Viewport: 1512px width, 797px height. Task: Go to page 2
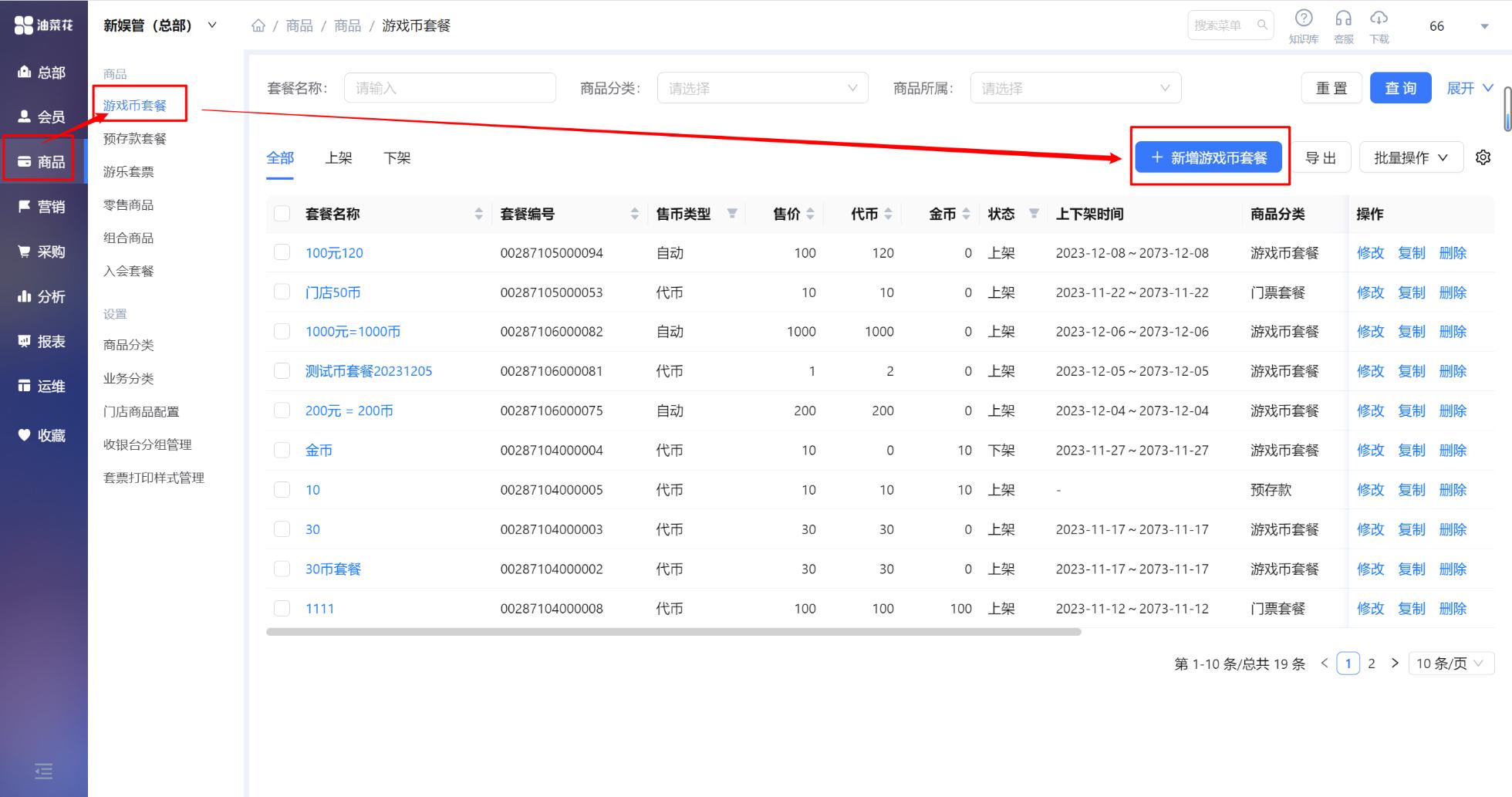click(1372, 664)
